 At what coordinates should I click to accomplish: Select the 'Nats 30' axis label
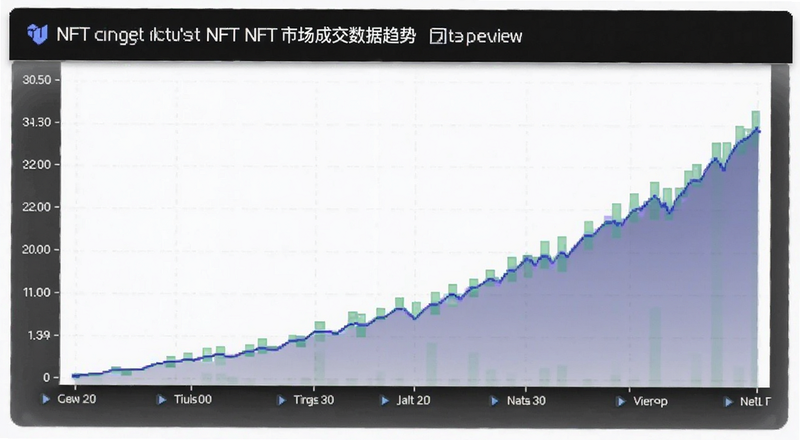[x=526, y=401]
